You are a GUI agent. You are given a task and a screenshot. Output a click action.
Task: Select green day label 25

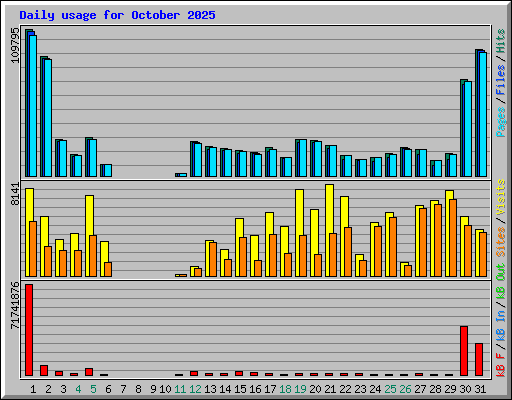click(x=390, y=389)
